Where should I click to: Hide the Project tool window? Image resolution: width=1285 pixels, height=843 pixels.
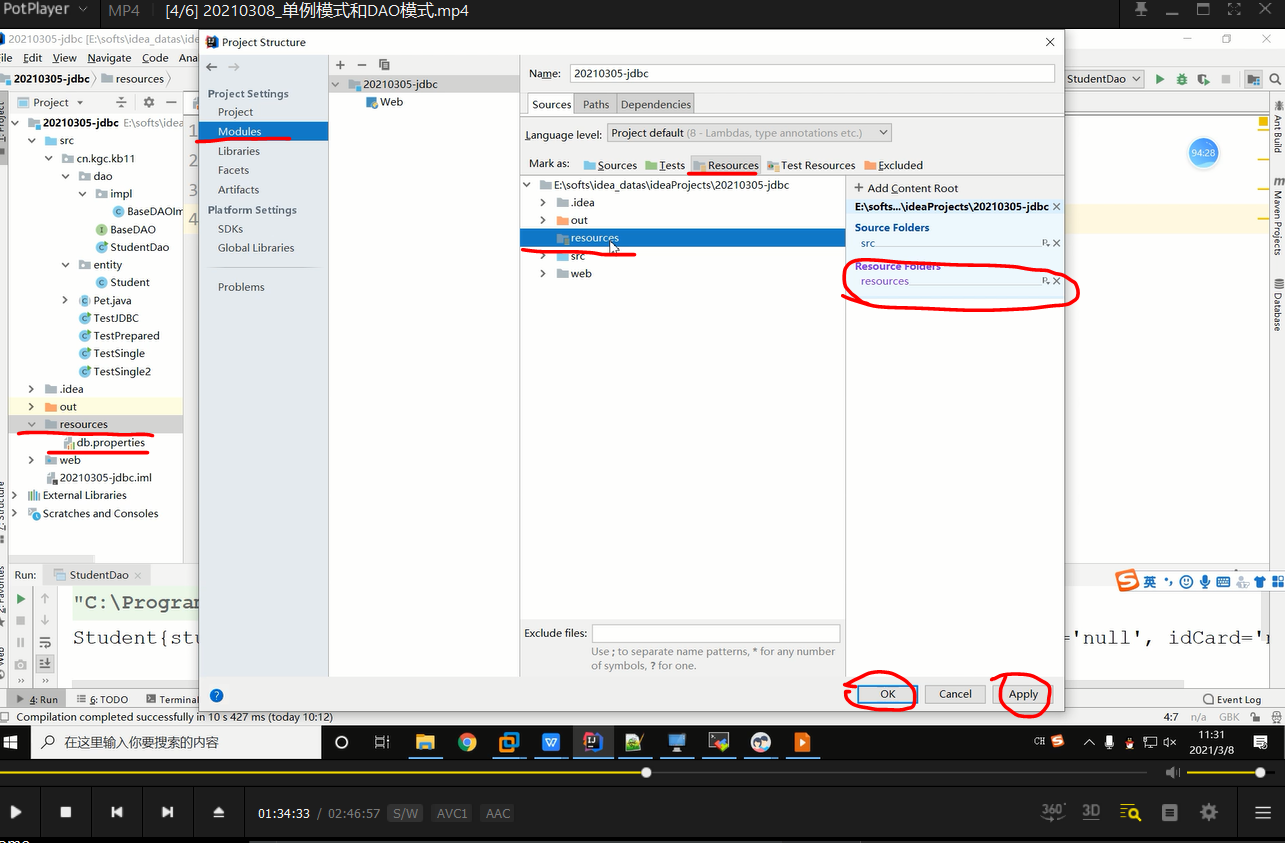coord(172,102)
